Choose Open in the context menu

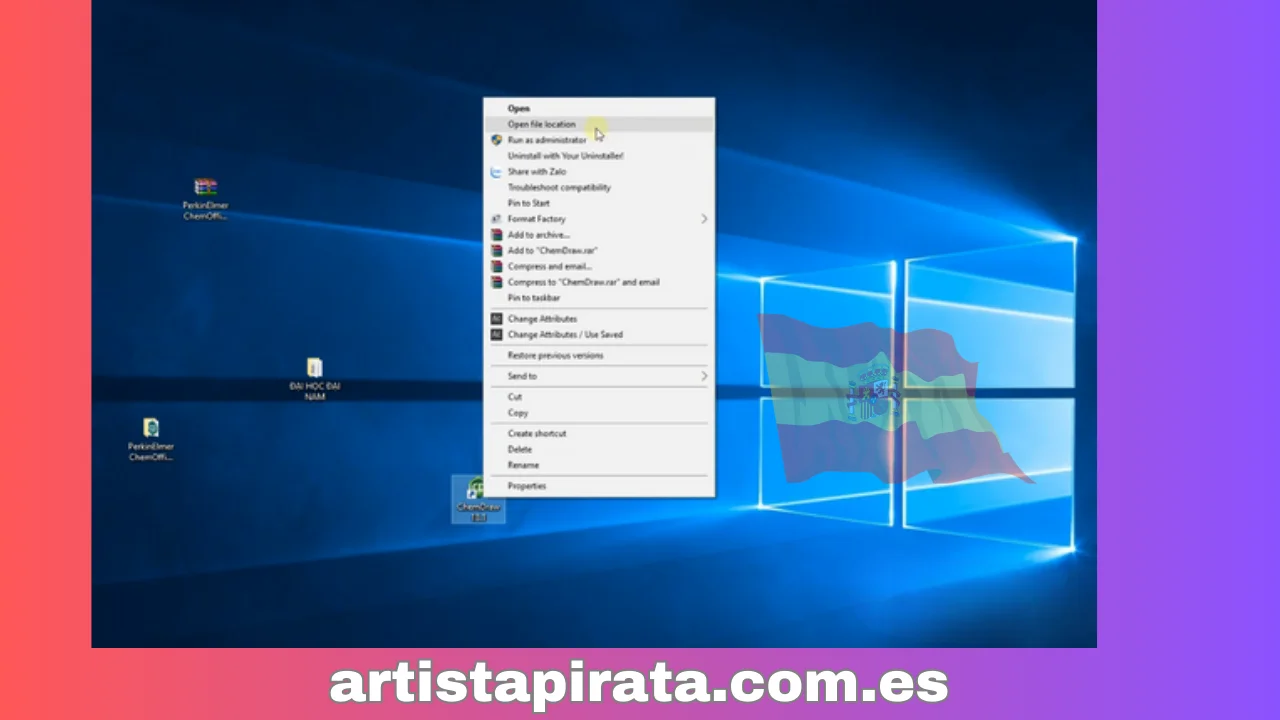pos(598,108)
